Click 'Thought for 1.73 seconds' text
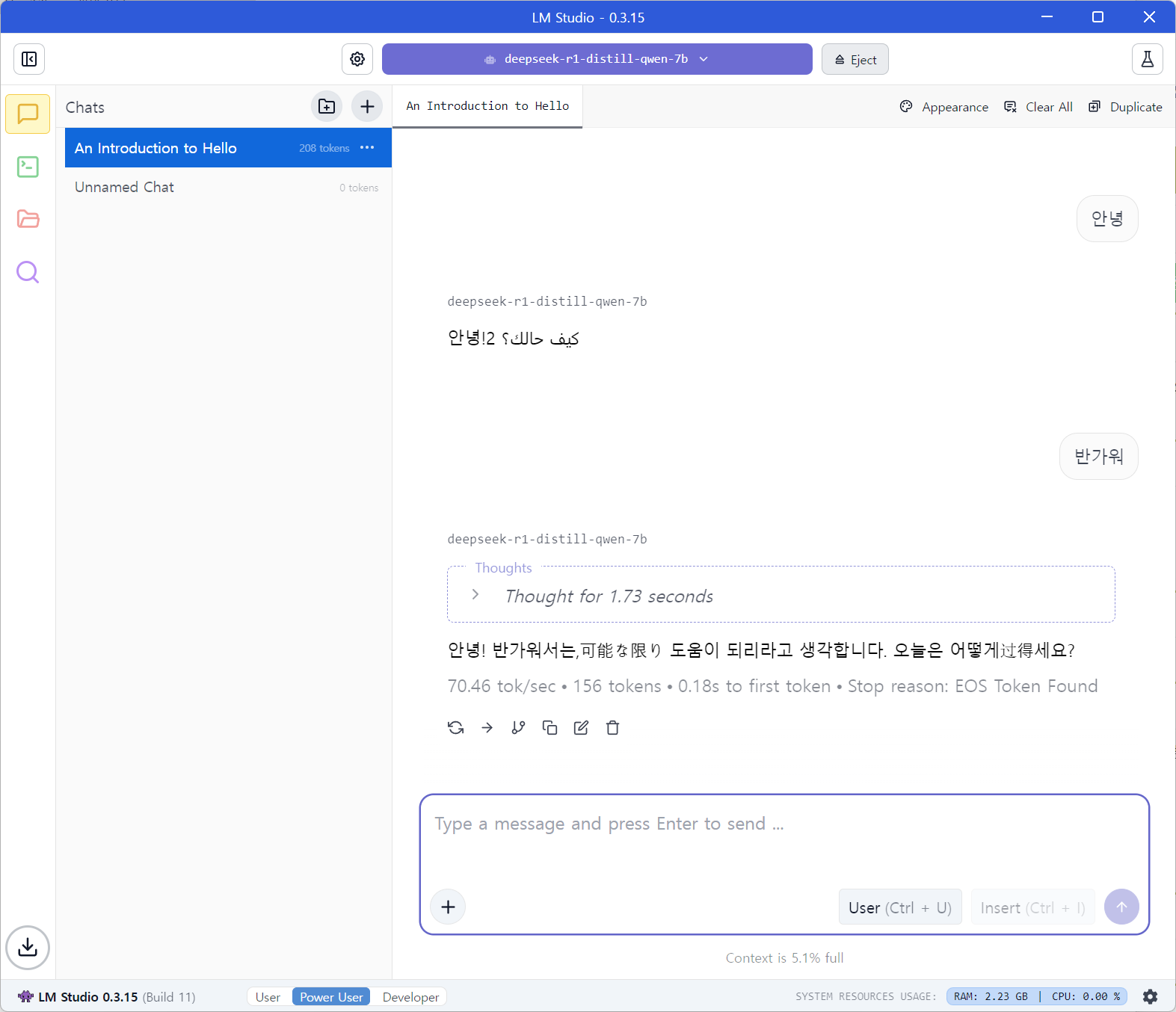The height and width of the screenshot is (1012, 1176). click(609, 596)
